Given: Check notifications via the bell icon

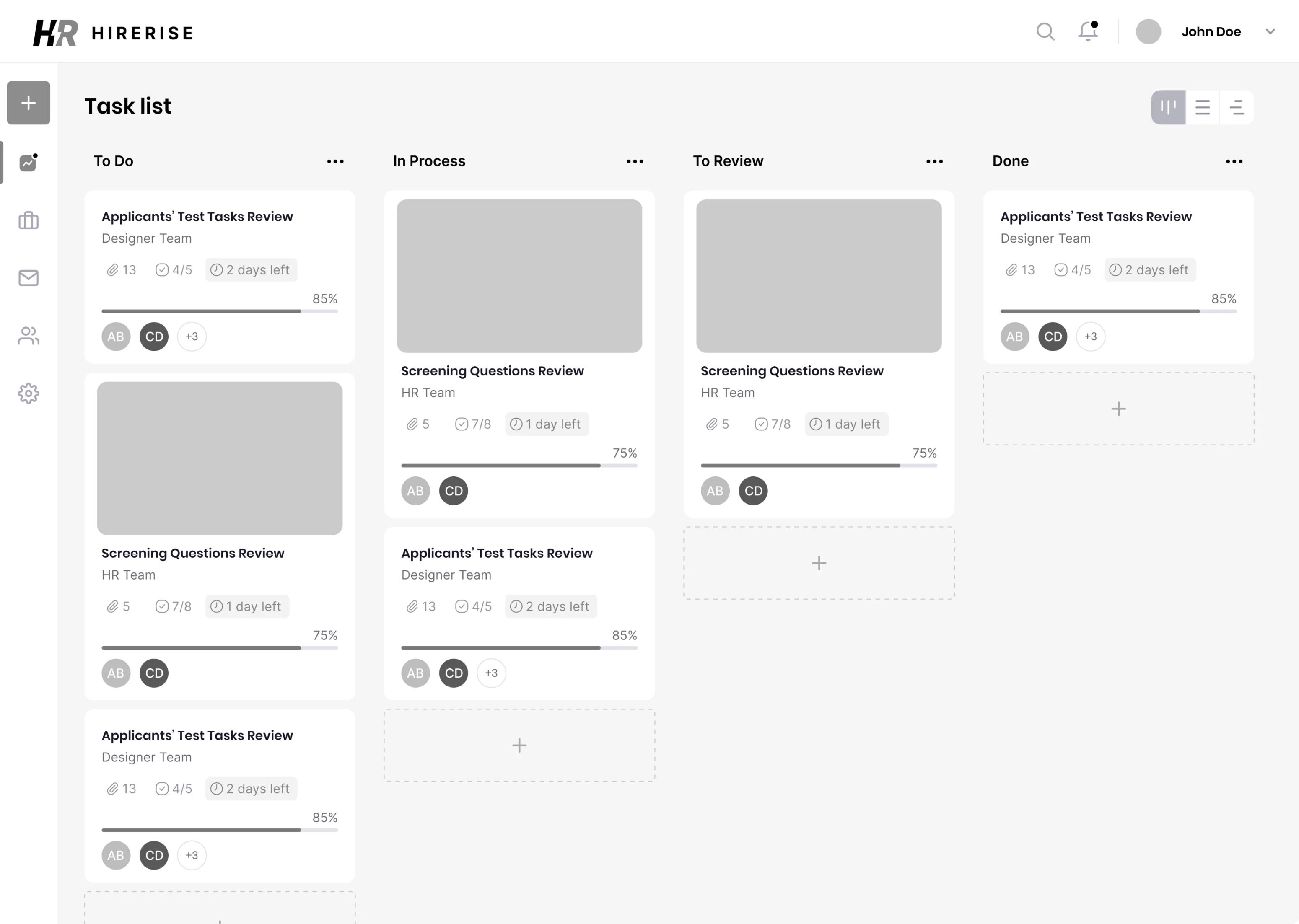Looking at the screenshot, I should pyautogui.click(x=1087, y=32).
